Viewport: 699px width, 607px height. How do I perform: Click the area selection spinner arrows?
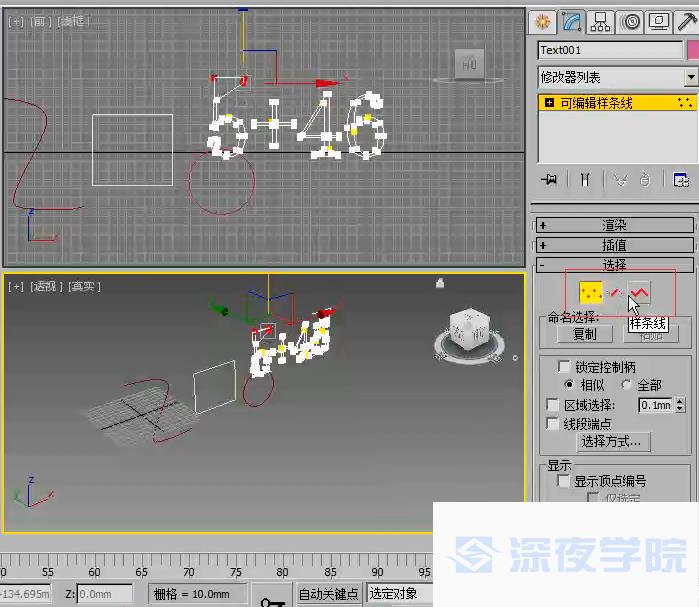(680, 405)
